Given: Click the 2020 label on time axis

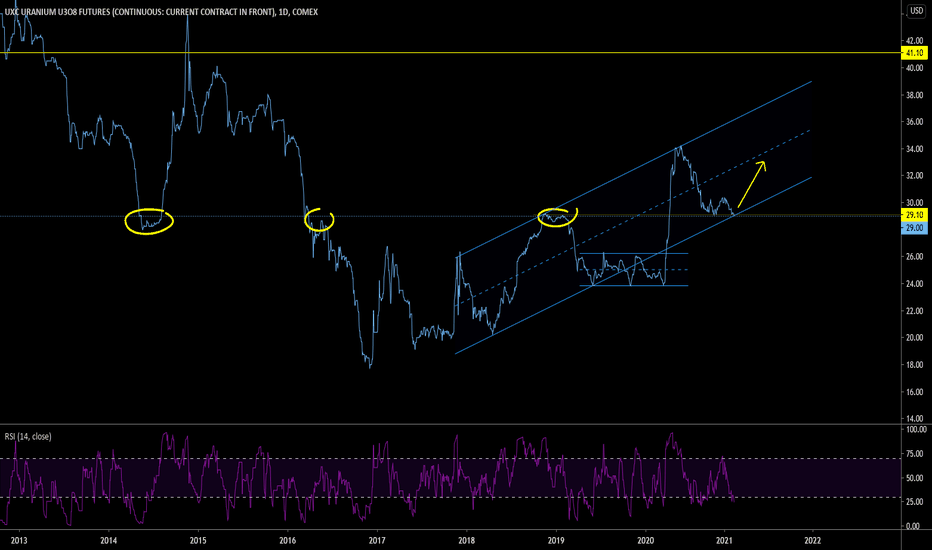Looking at the screenshot, I should 646,540.
